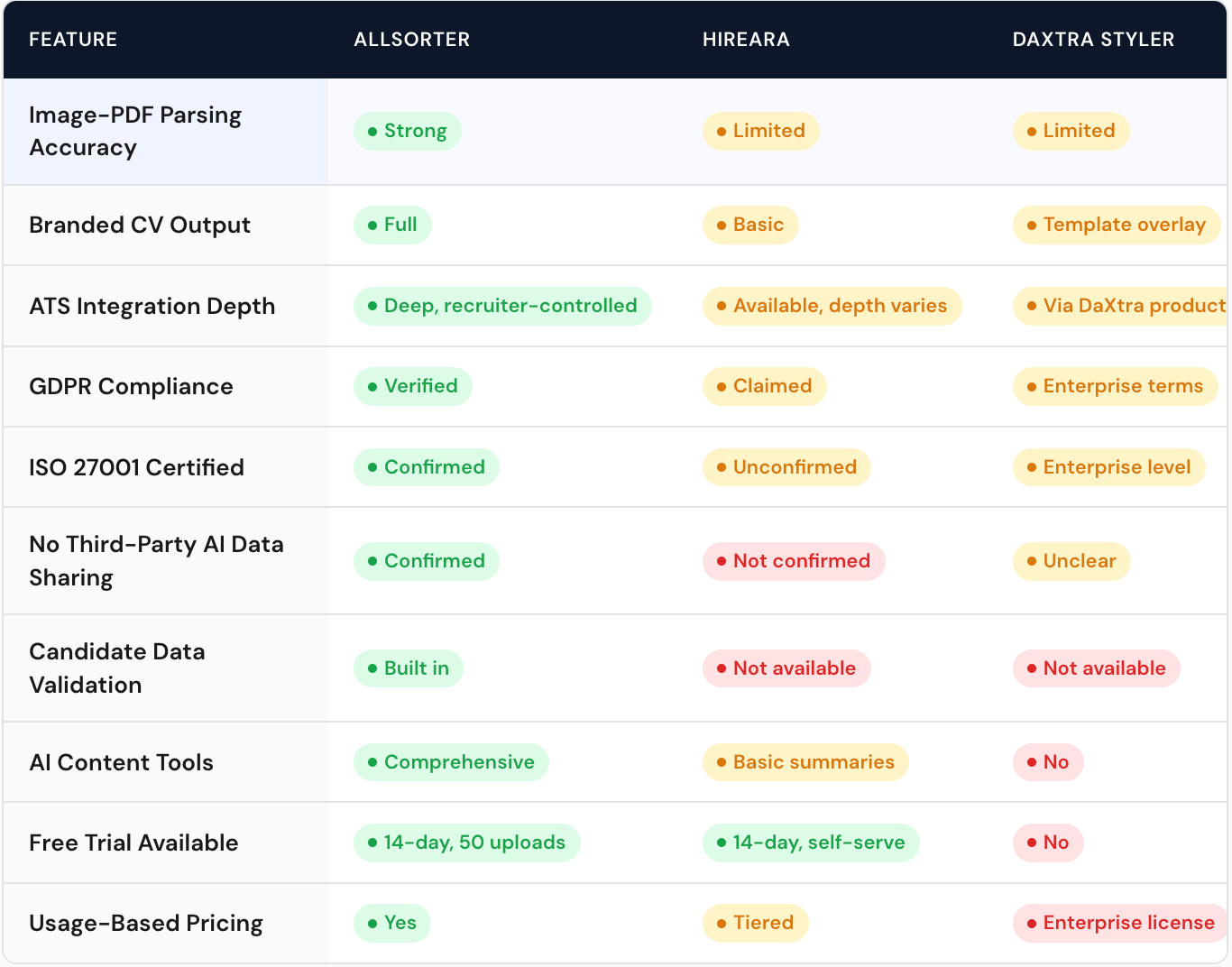Click the "Usage-Based Pricing" row label

pos(146,924)
